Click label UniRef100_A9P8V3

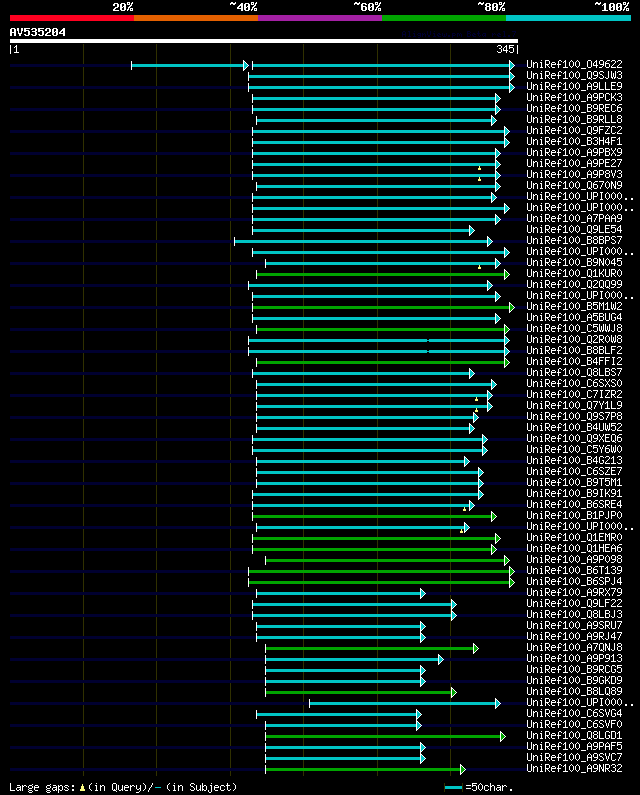point(574,174)
